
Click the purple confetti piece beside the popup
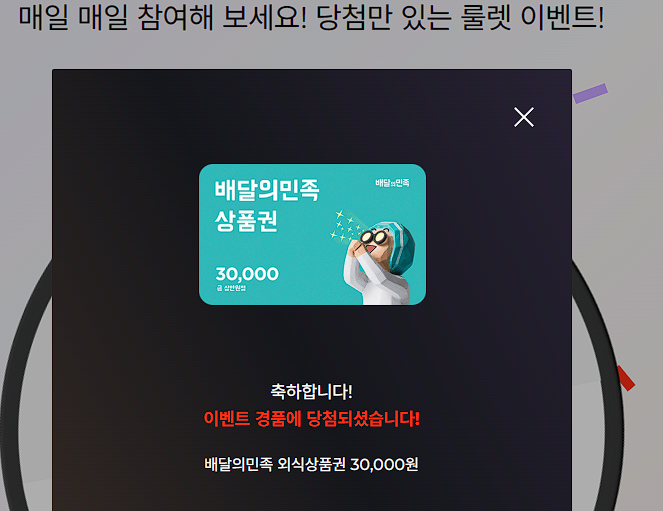590,93
